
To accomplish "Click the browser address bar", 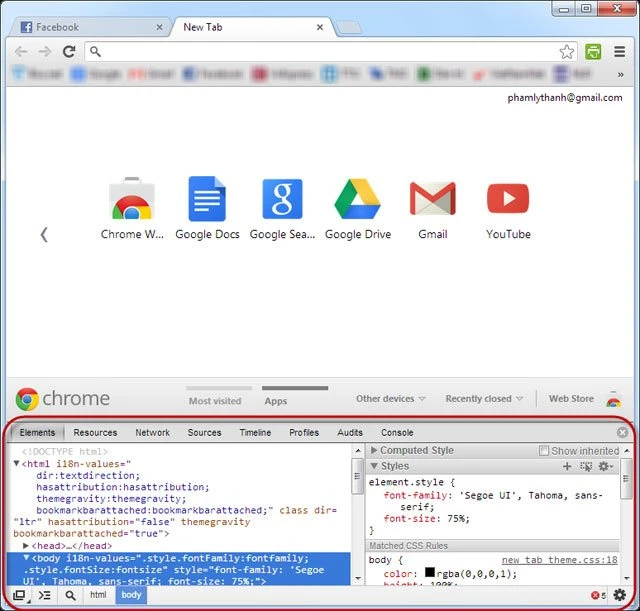I will point(320,51).
